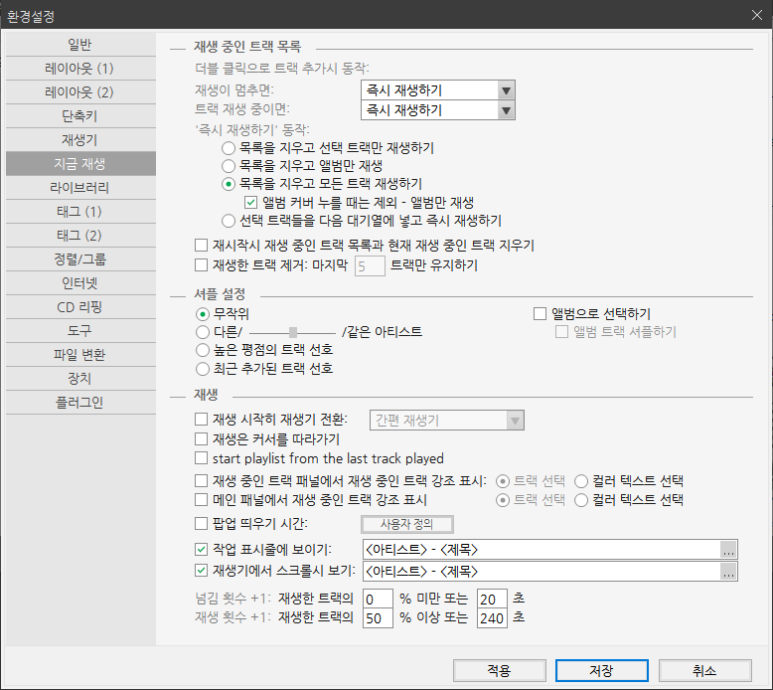Screen dimensions: 773x690
Task: Enable 재생 중인 트랙 패널에서 강조 표시 checkbox
Action: (x=201, y=481)
